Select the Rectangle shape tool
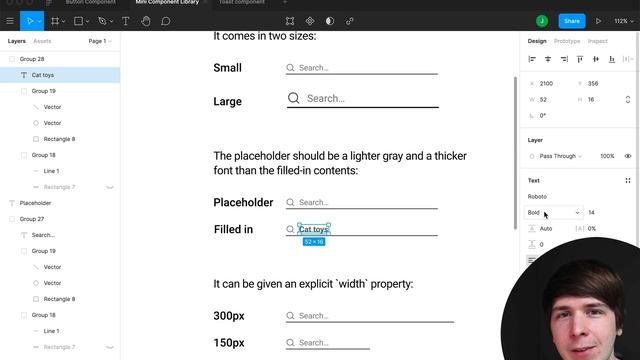640x360 pixels. pyautogui.click(x=78, y=21)
